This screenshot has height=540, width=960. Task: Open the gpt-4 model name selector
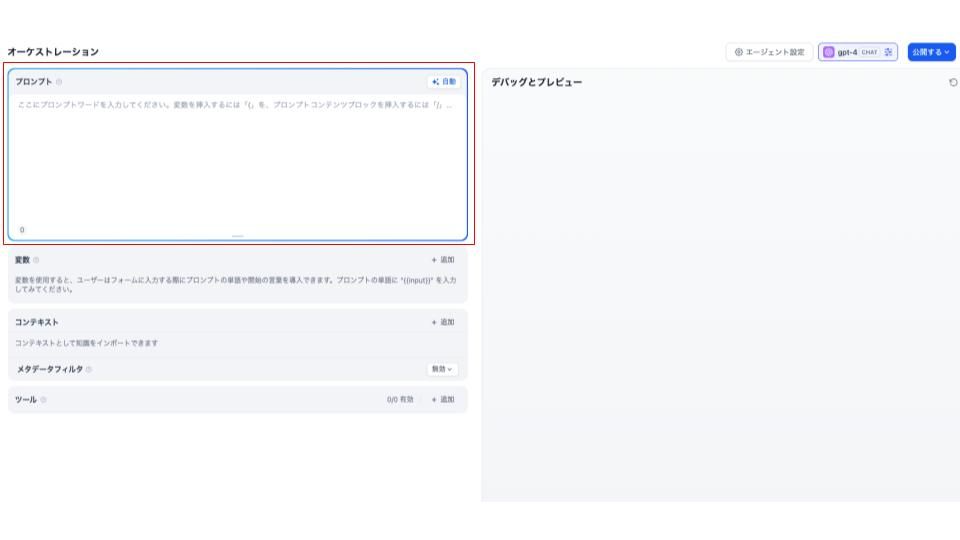848,52
